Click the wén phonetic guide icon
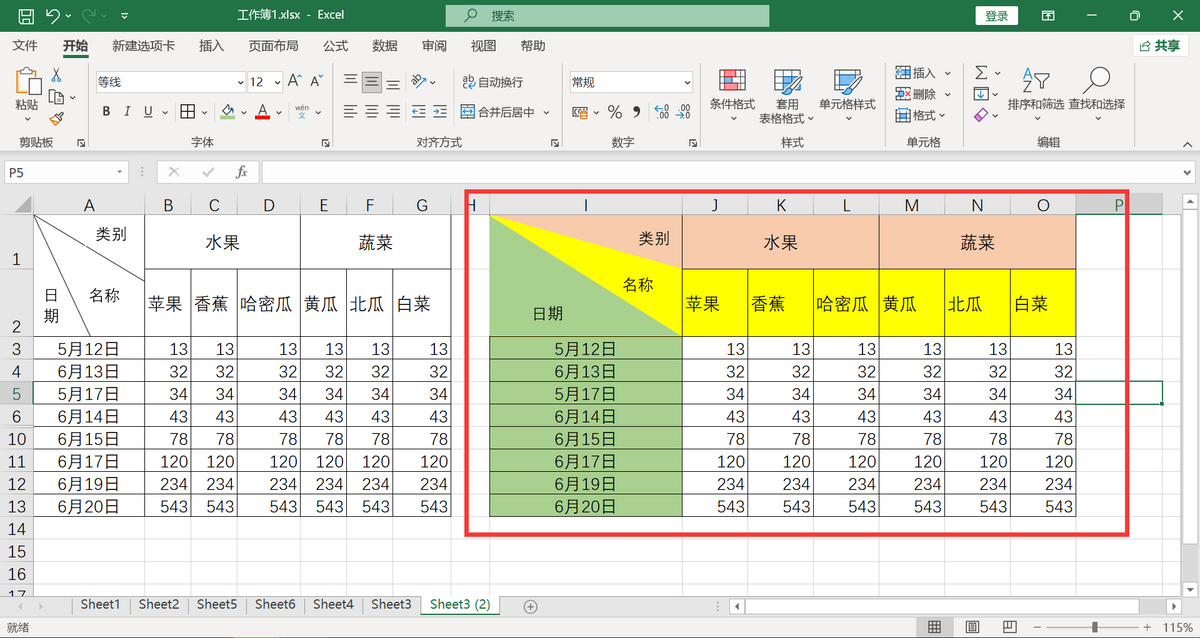This screenshot has height=638, width=1200. 301,112
